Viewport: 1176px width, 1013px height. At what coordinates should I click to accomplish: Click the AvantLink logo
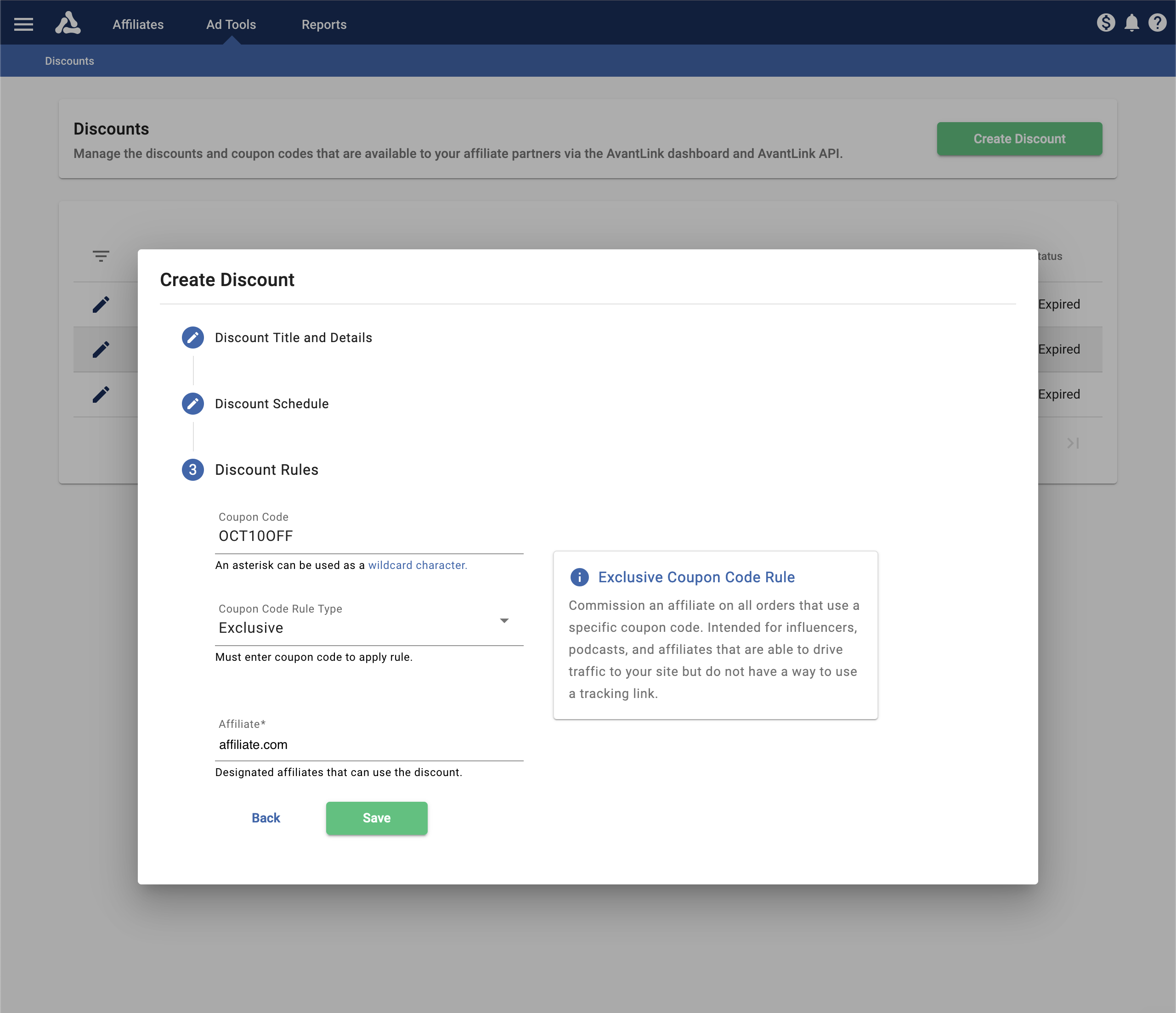(x=68, y=23)
